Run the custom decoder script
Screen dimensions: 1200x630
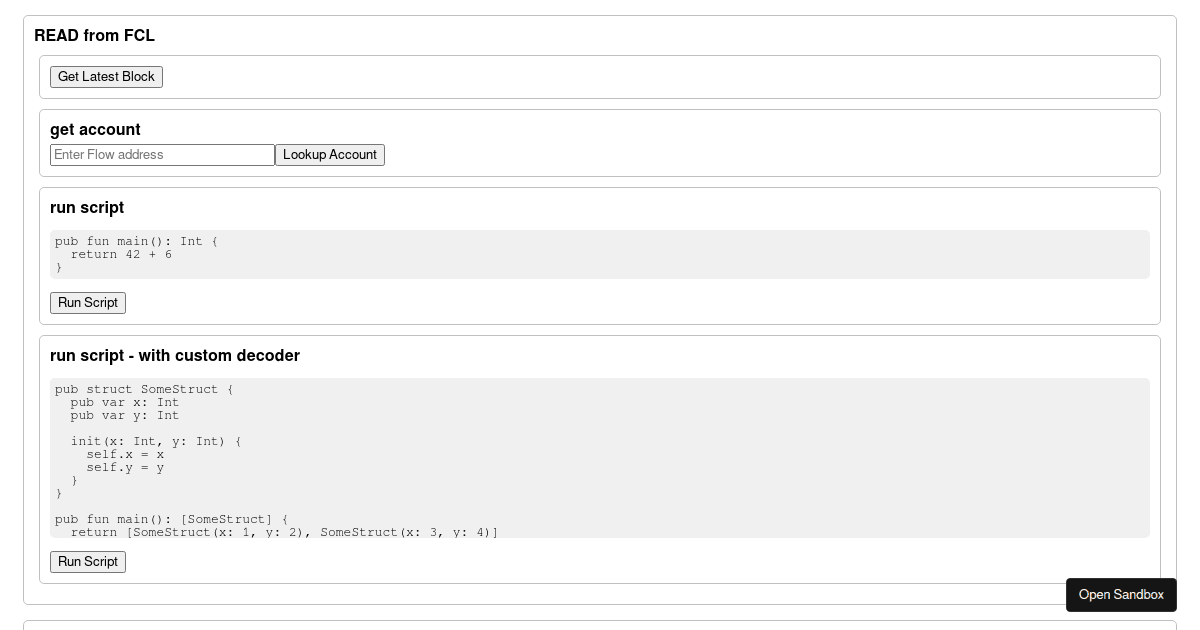coord(87,561)
